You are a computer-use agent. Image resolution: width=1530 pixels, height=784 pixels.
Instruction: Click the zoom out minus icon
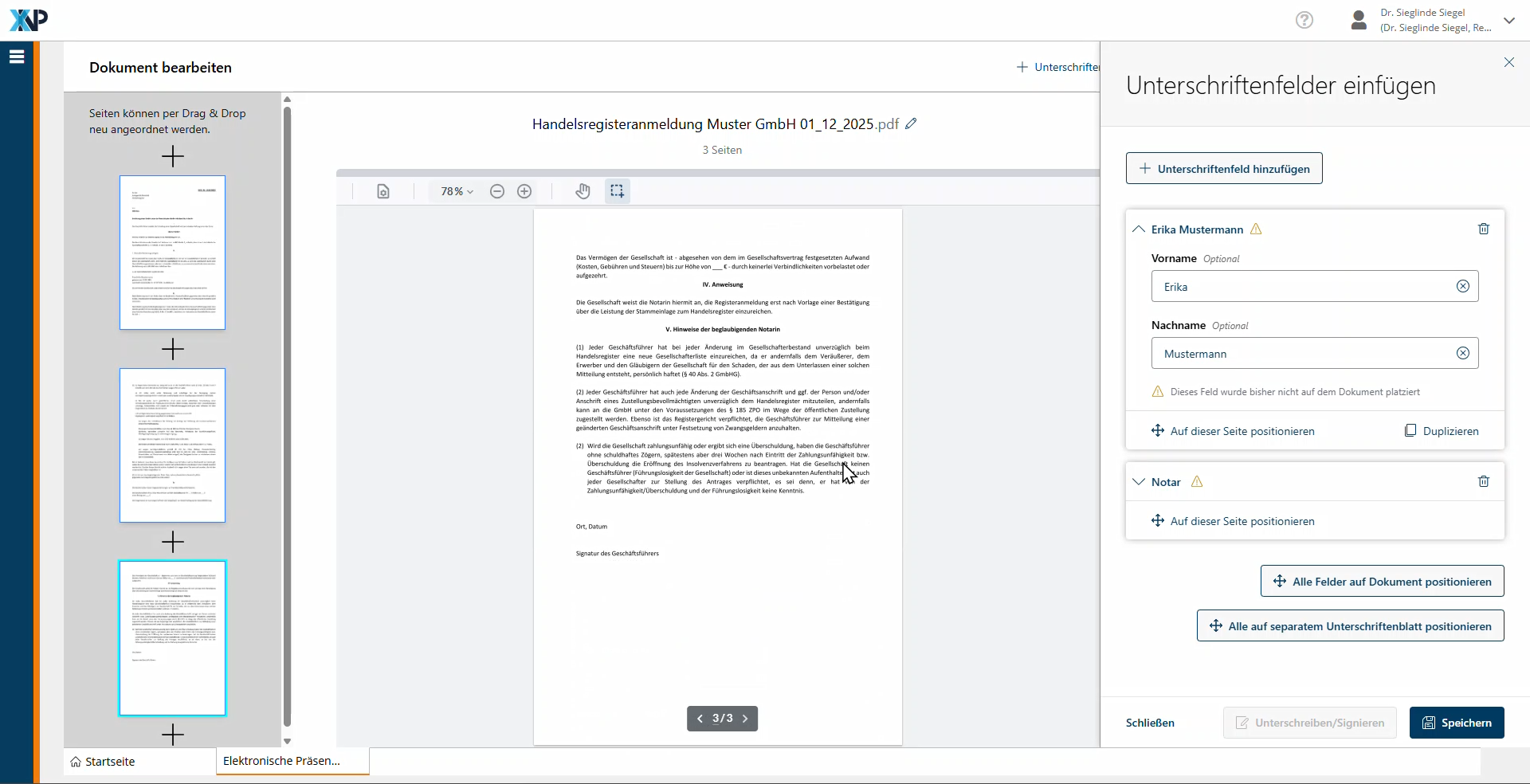[x=497, y=191]
